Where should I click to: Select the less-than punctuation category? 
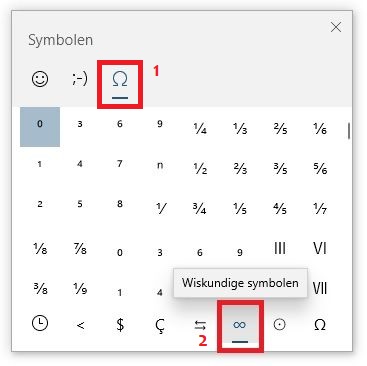point(80,324)
